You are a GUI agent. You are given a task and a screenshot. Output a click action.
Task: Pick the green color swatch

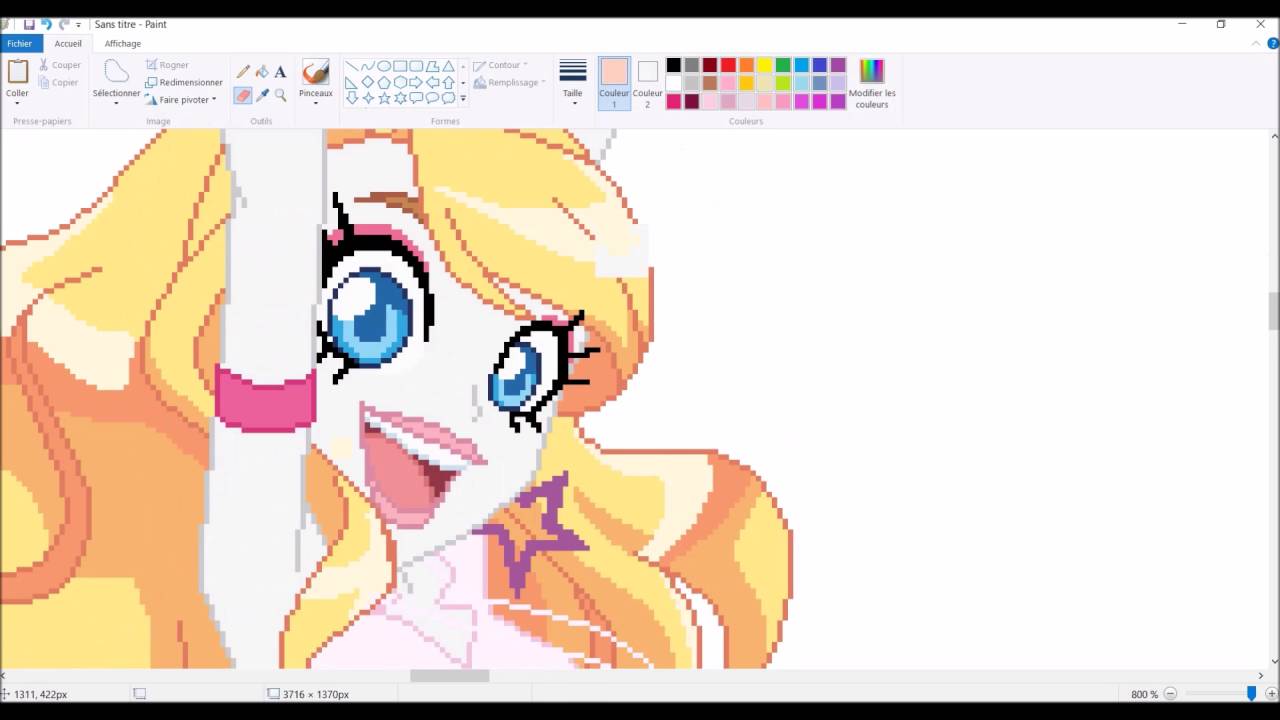(x=783, y=65)
